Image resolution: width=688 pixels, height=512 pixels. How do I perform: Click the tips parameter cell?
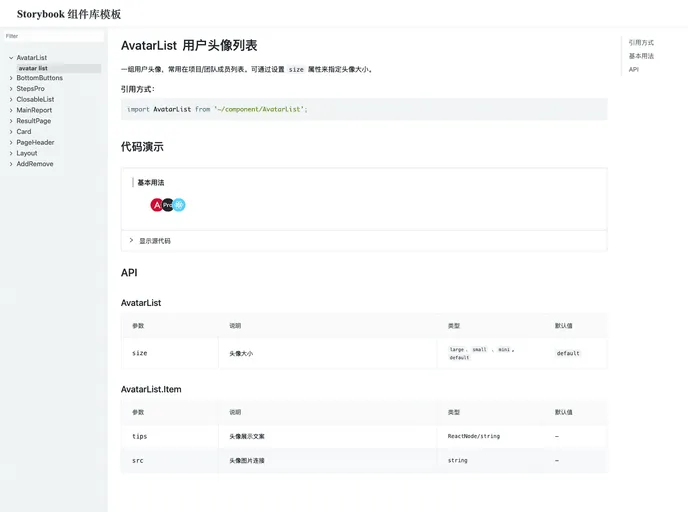pyautogui.click(x=170, y=436)
